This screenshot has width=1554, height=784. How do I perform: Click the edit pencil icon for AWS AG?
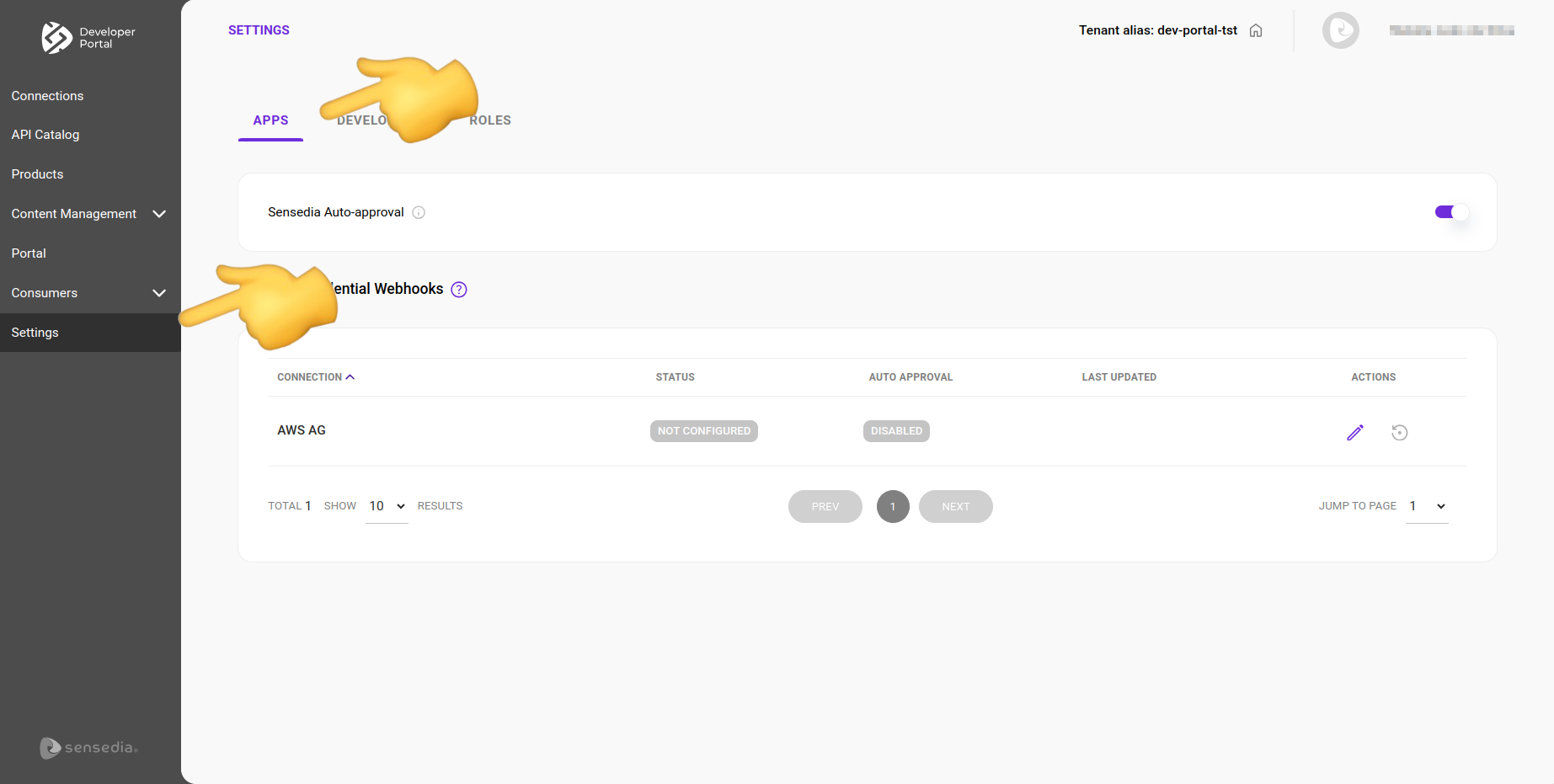[x=1354, y=432]
